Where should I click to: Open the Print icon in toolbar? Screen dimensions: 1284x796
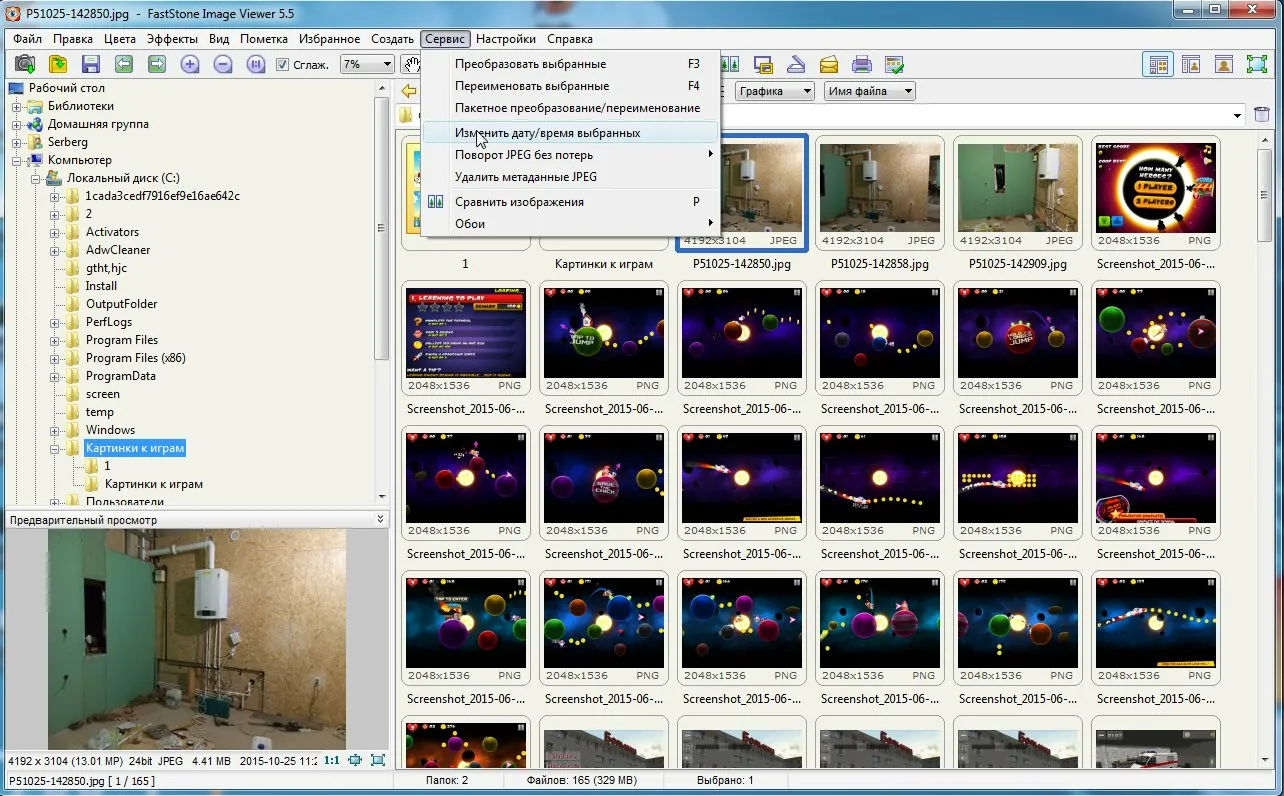[861, 65]
